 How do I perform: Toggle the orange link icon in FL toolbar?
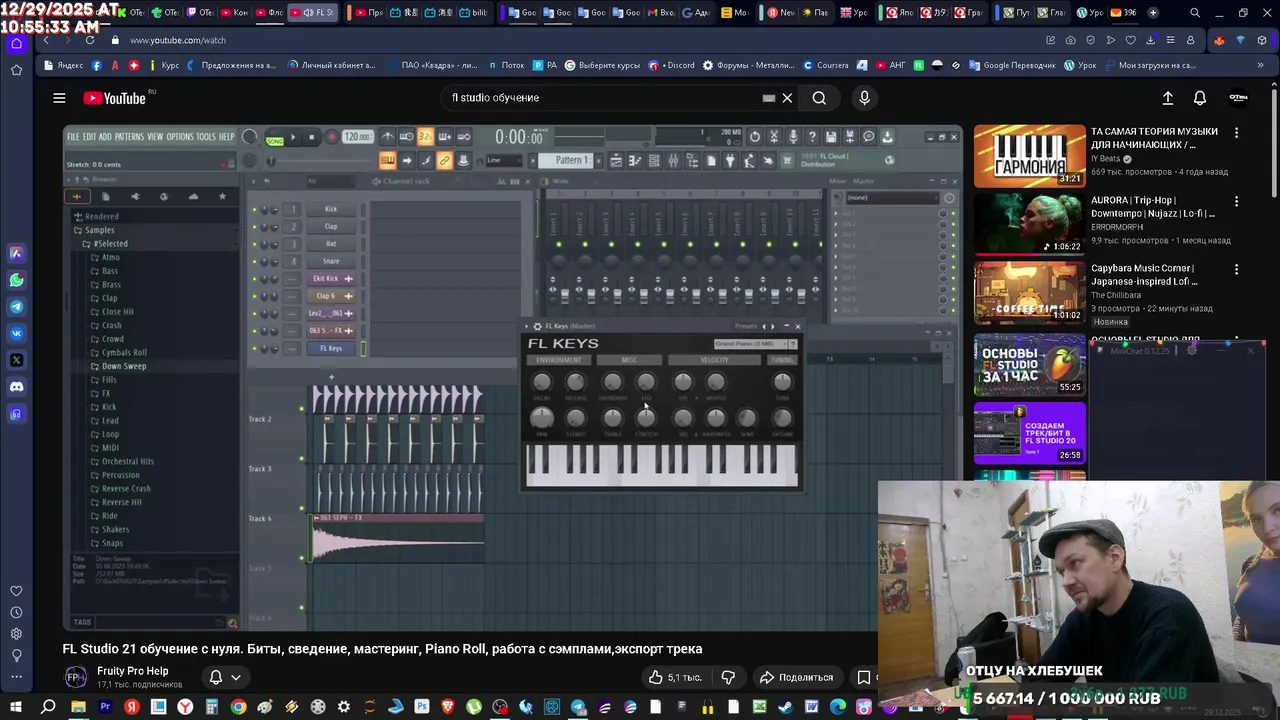pos(444,160)
